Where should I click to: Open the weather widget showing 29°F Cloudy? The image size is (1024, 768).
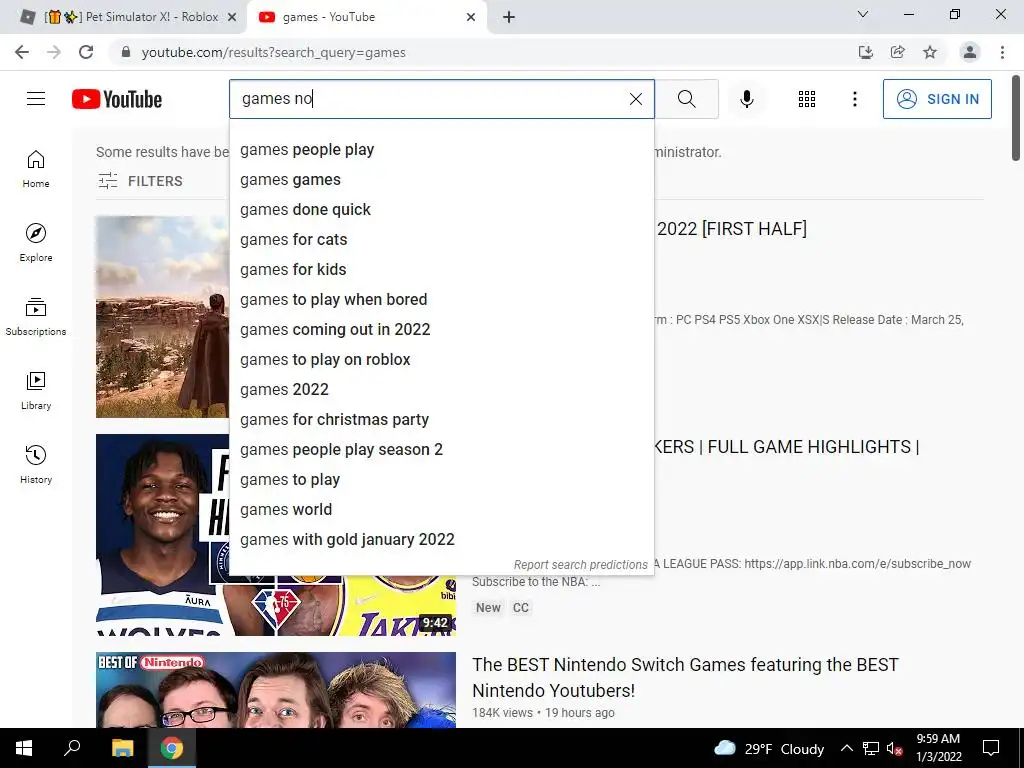pyautogui.click(x=769, y=748)
